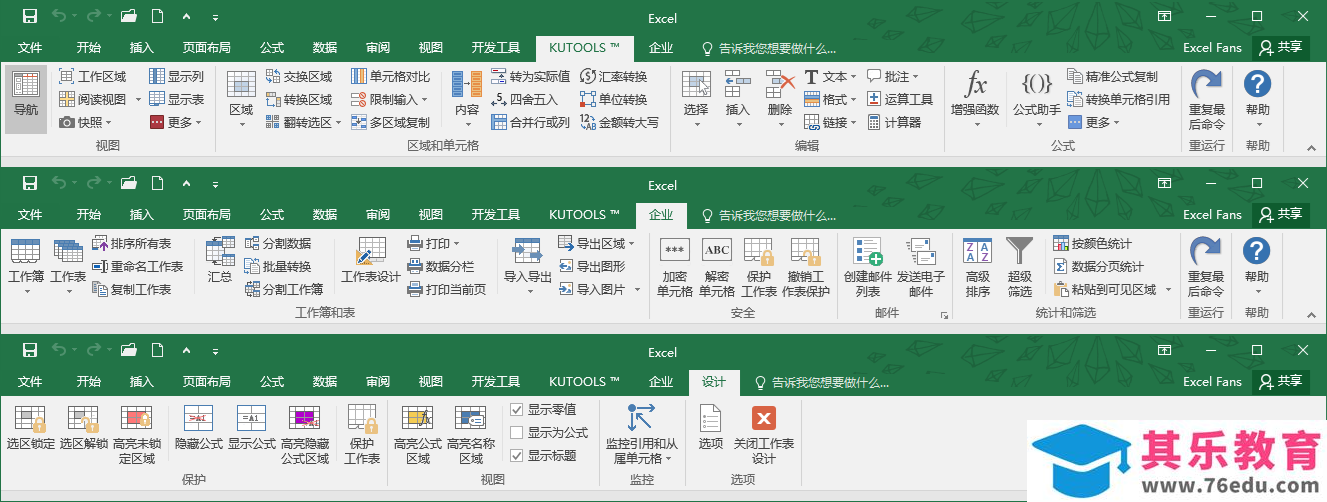
Task: Click the 批量转换 format converter
Action: tap(278, 266)
